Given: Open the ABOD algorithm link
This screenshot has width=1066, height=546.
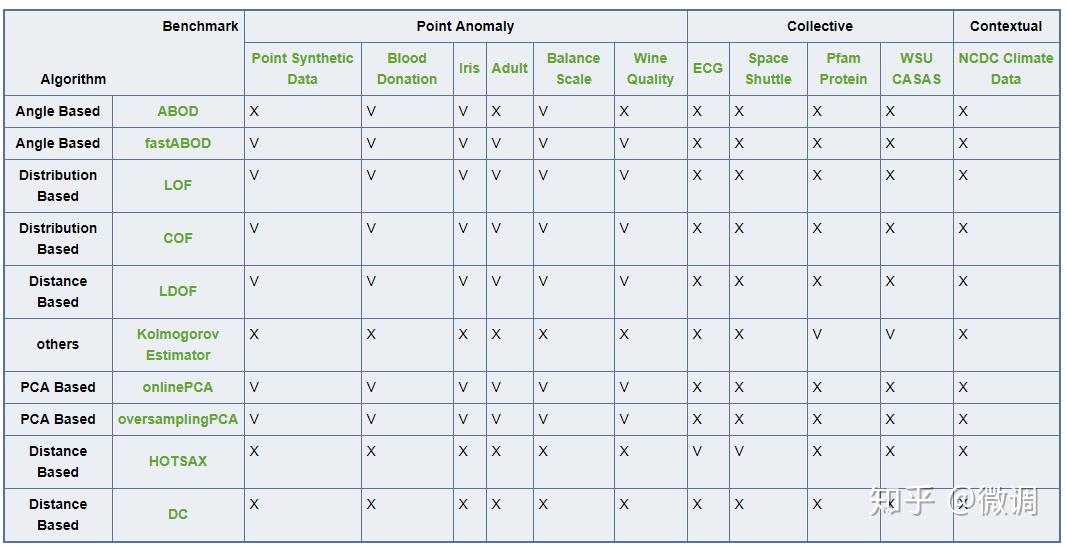Looking at the screenshot, I should point(178,111).
